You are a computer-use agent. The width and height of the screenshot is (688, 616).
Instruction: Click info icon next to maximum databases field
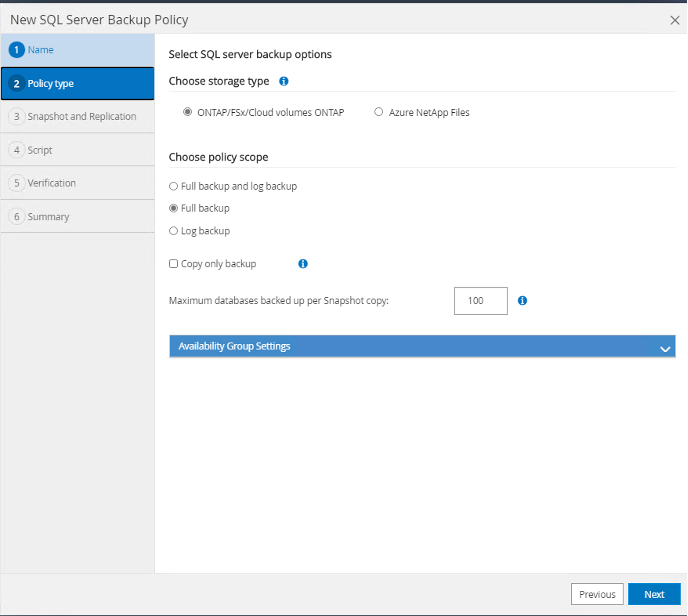(x=523, y=300)
